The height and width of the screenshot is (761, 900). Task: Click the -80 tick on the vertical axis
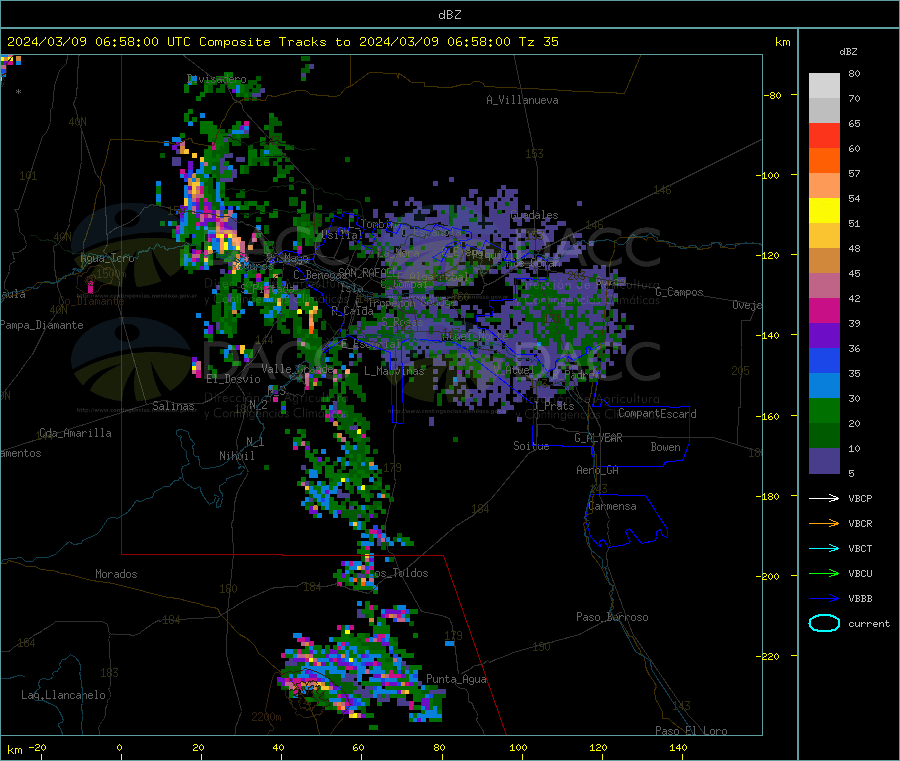point(771,95)
